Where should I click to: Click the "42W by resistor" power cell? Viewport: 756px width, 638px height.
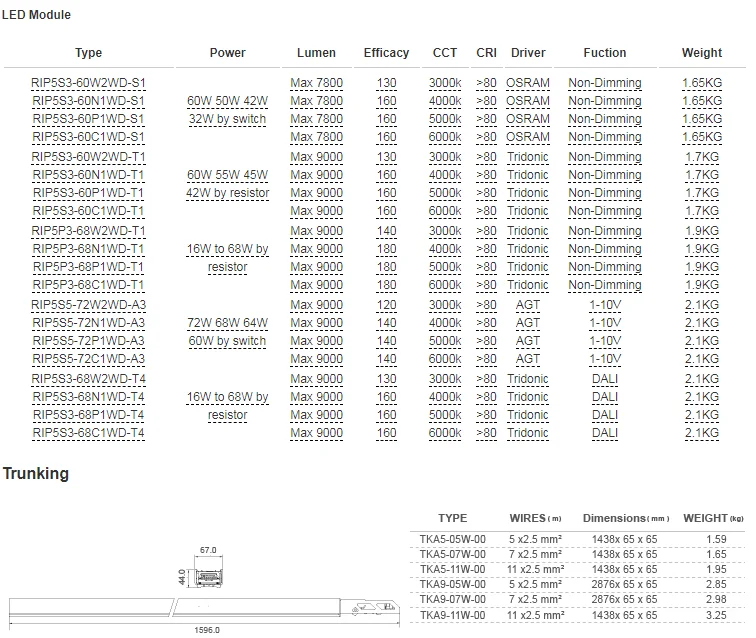pos(227,193)
